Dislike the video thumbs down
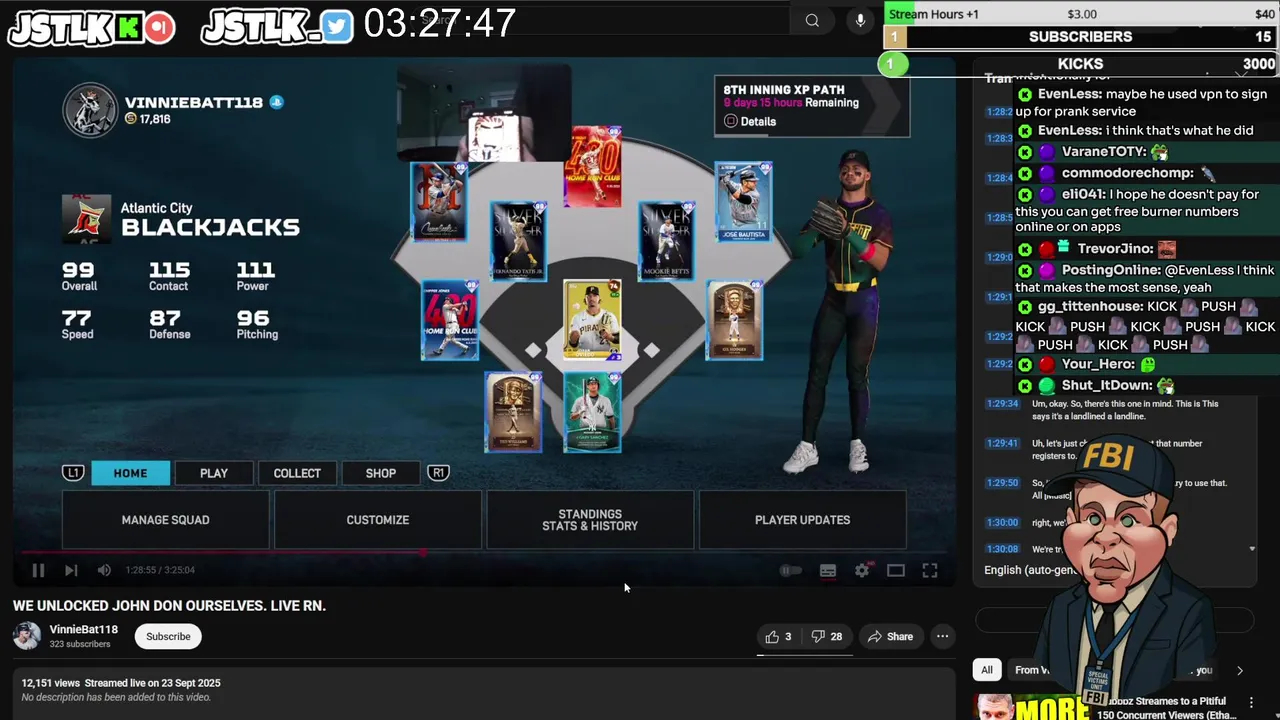Viewport: 1280px width, 720px height. point(827,636)
